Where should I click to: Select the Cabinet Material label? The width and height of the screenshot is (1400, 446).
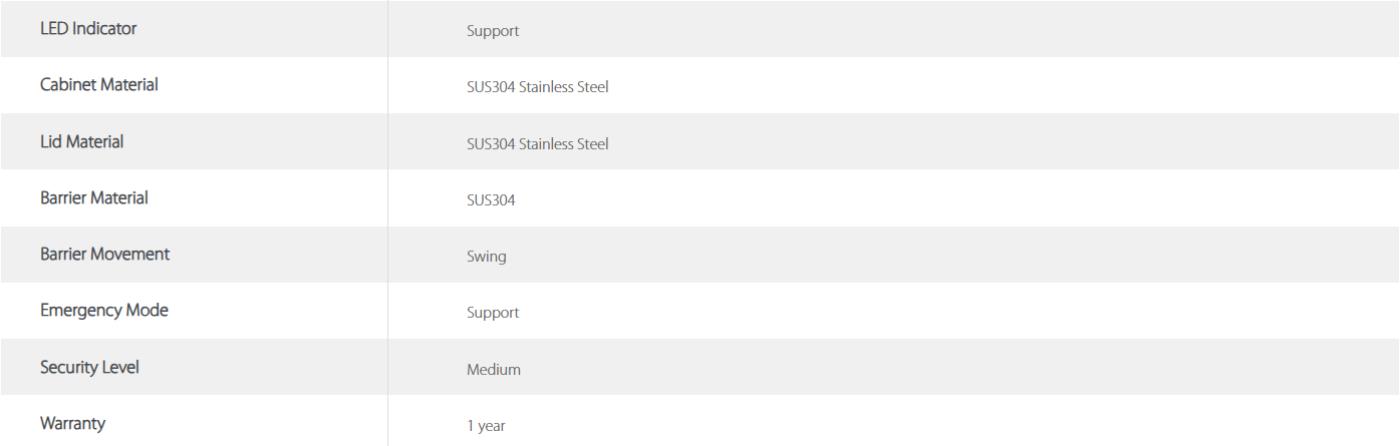[99, 85]
